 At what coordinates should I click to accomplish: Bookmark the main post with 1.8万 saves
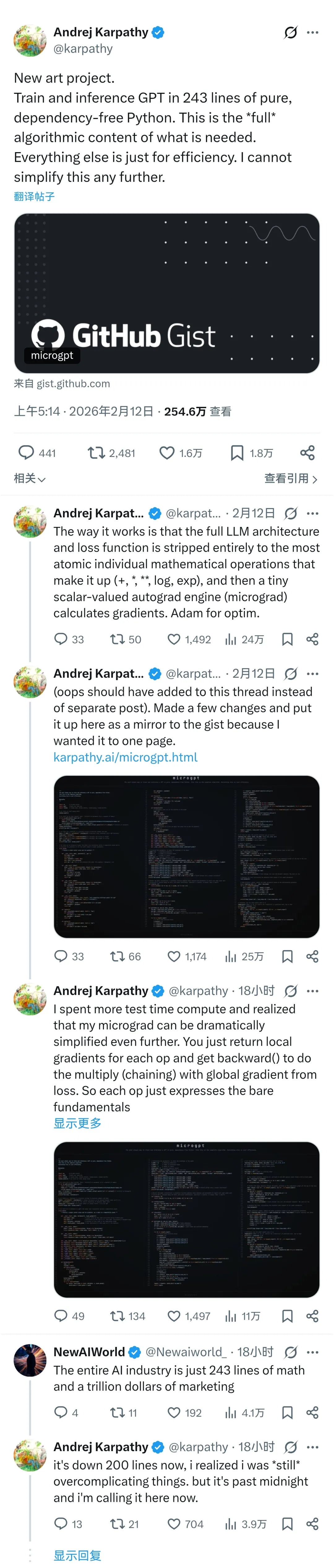click(237, 452)
